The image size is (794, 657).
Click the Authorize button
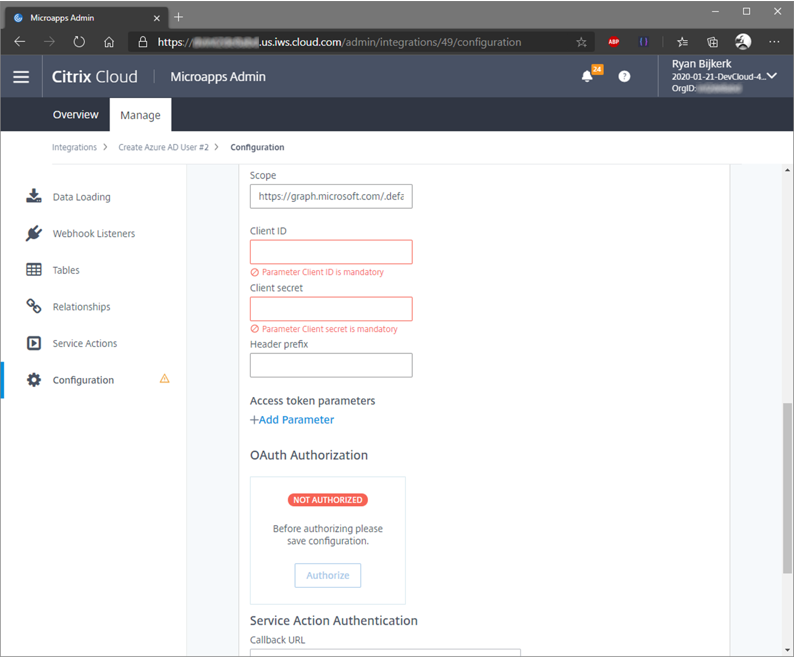pyautogui.click(x=328, y=575)
